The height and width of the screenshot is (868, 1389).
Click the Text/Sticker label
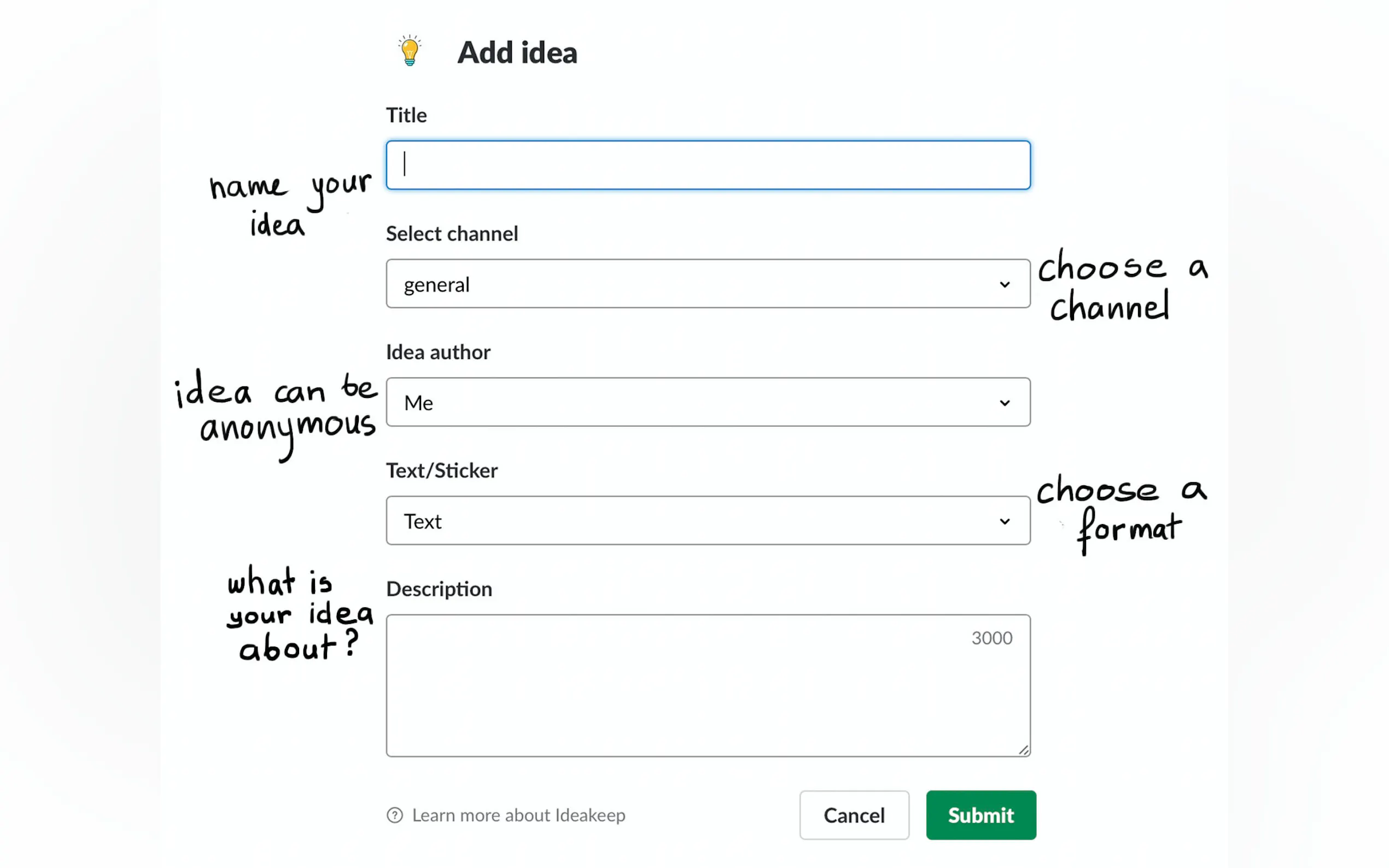pyautogui.click(x=441, y=471)
